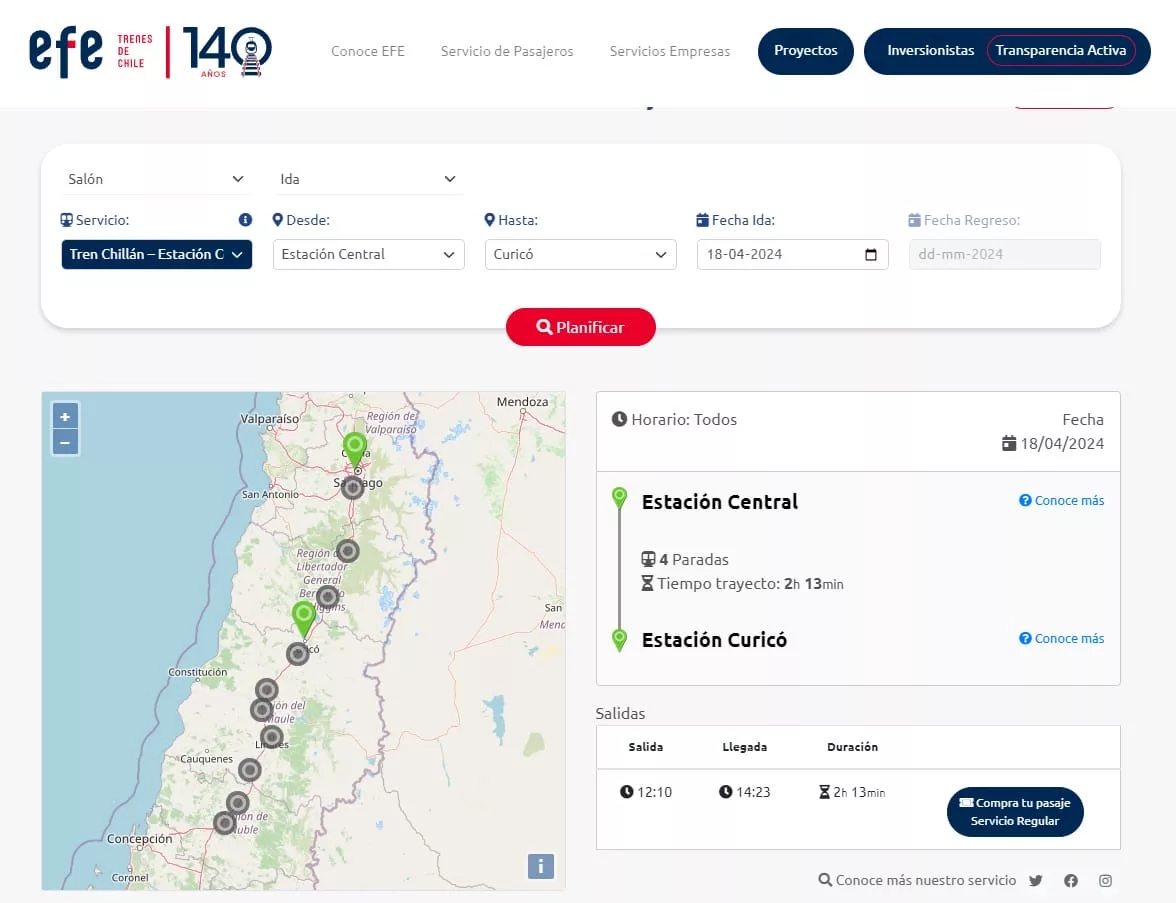Viewport: 1176px width, 903px height.
Task: Click the 140 años anniversary logo
Action: (x=227, y=52)
